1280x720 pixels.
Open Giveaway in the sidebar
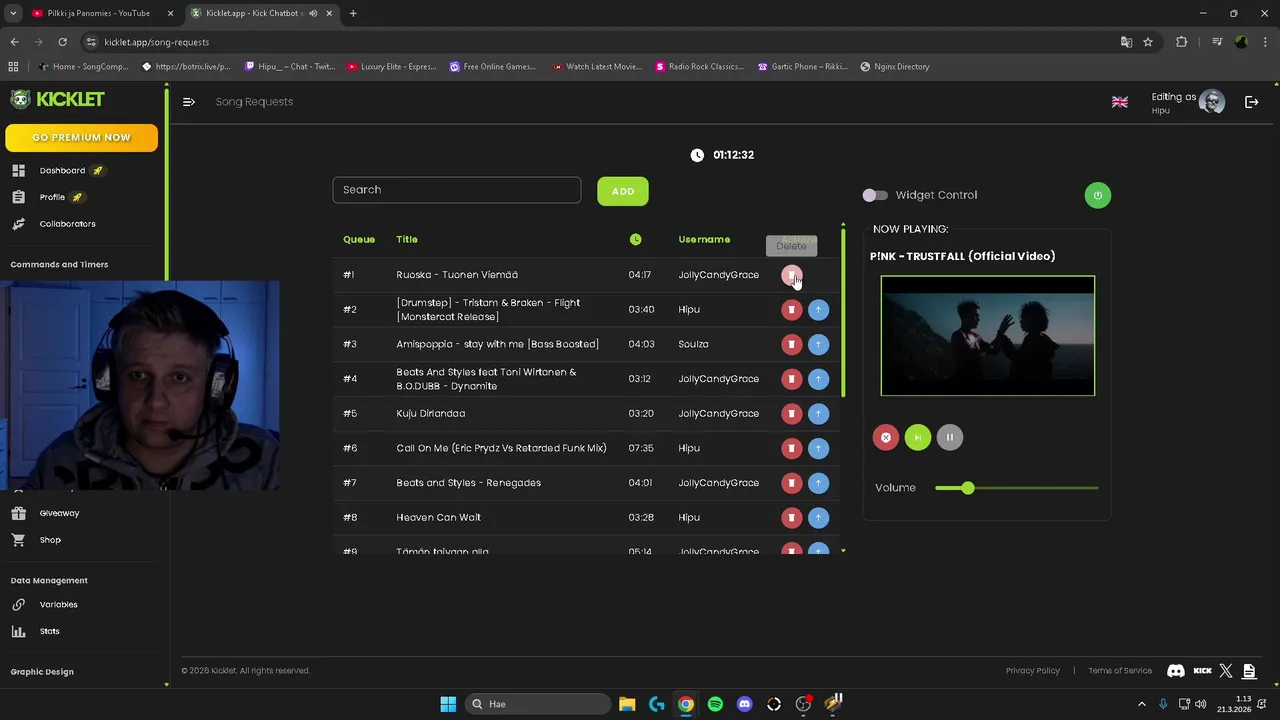59,513
